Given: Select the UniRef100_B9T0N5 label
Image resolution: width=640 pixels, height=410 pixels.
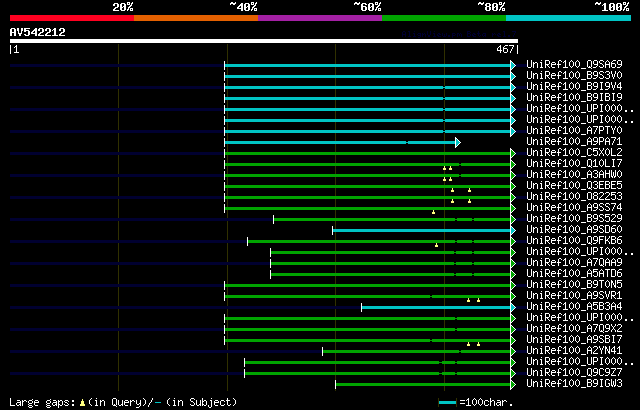Looking at the screenshot, I should click(x=574, y=285).
